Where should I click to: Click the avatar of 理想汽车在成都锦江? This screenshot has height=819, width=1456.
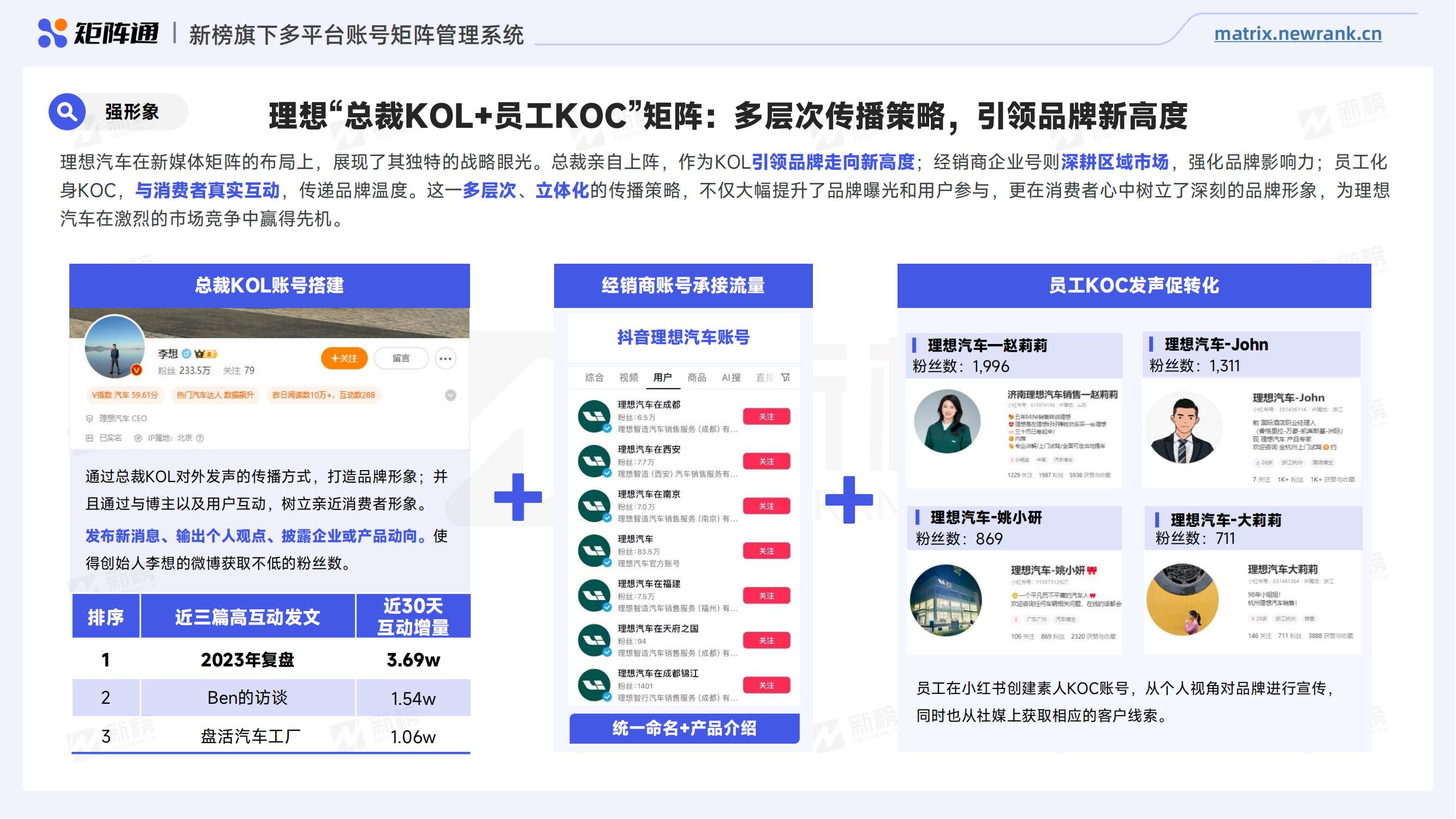pos(594,685)
